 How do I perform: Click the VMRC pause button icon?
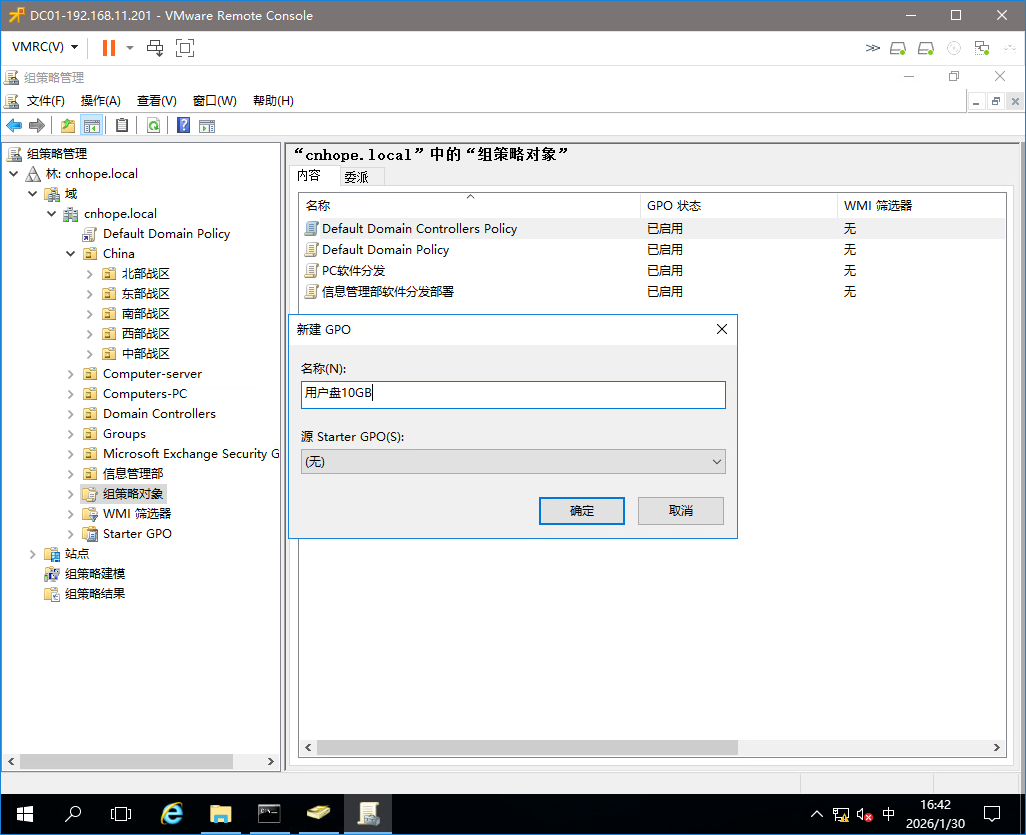coord(109,48)
